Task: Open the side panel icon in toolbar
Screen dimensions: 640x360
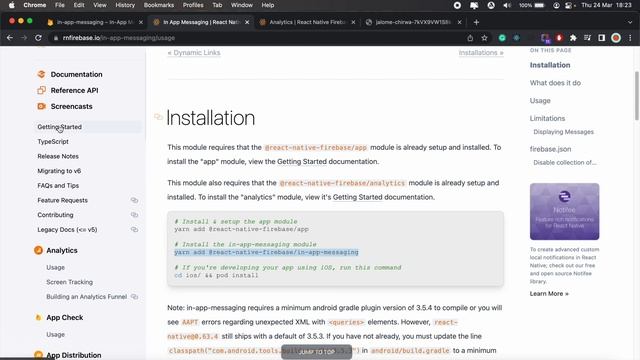Action: coord(602,38)
